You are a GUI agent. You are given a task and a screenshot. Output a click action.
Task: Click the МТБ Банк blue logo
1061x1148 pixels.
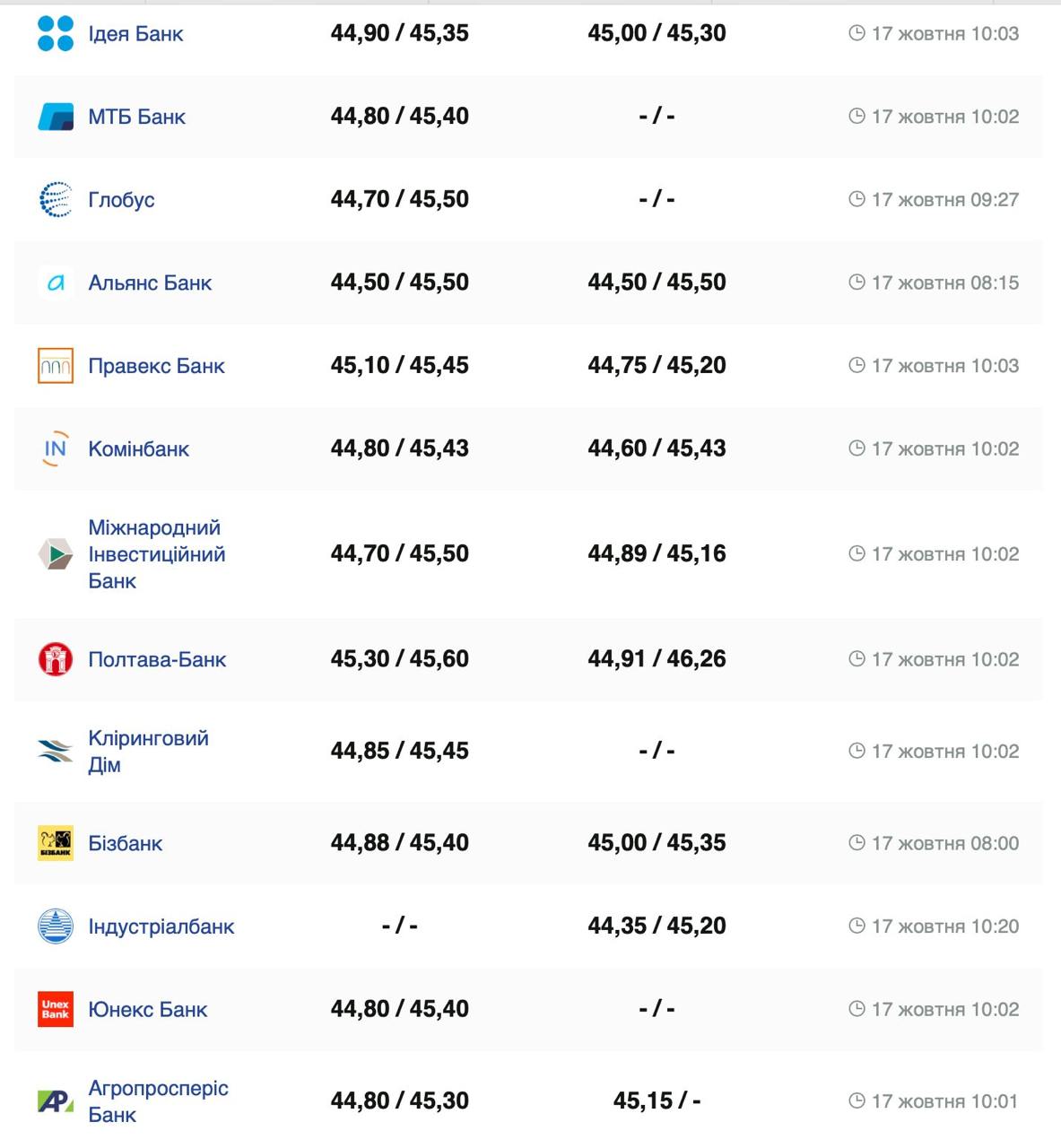[x=56, y=117]
